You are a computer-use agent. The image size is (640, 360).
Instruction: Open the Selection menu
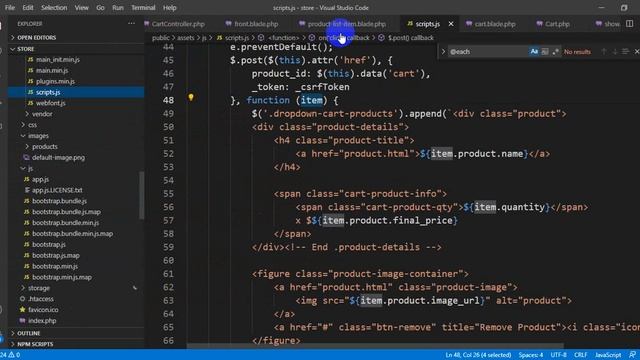pos(54,8)
